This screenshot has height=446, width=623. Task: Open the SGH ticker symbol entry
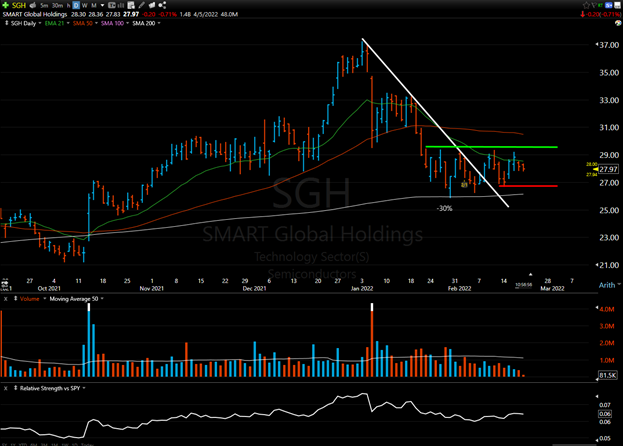[19, 5]
